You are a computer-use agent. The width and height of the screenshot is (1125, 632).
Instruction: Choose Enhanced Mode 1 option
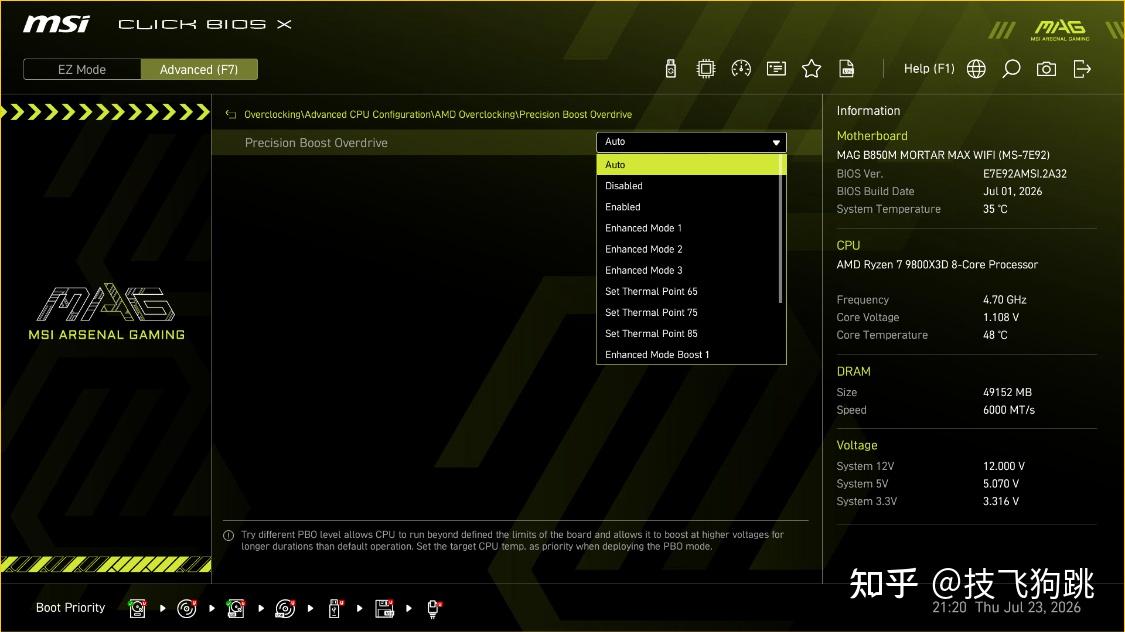688,228
